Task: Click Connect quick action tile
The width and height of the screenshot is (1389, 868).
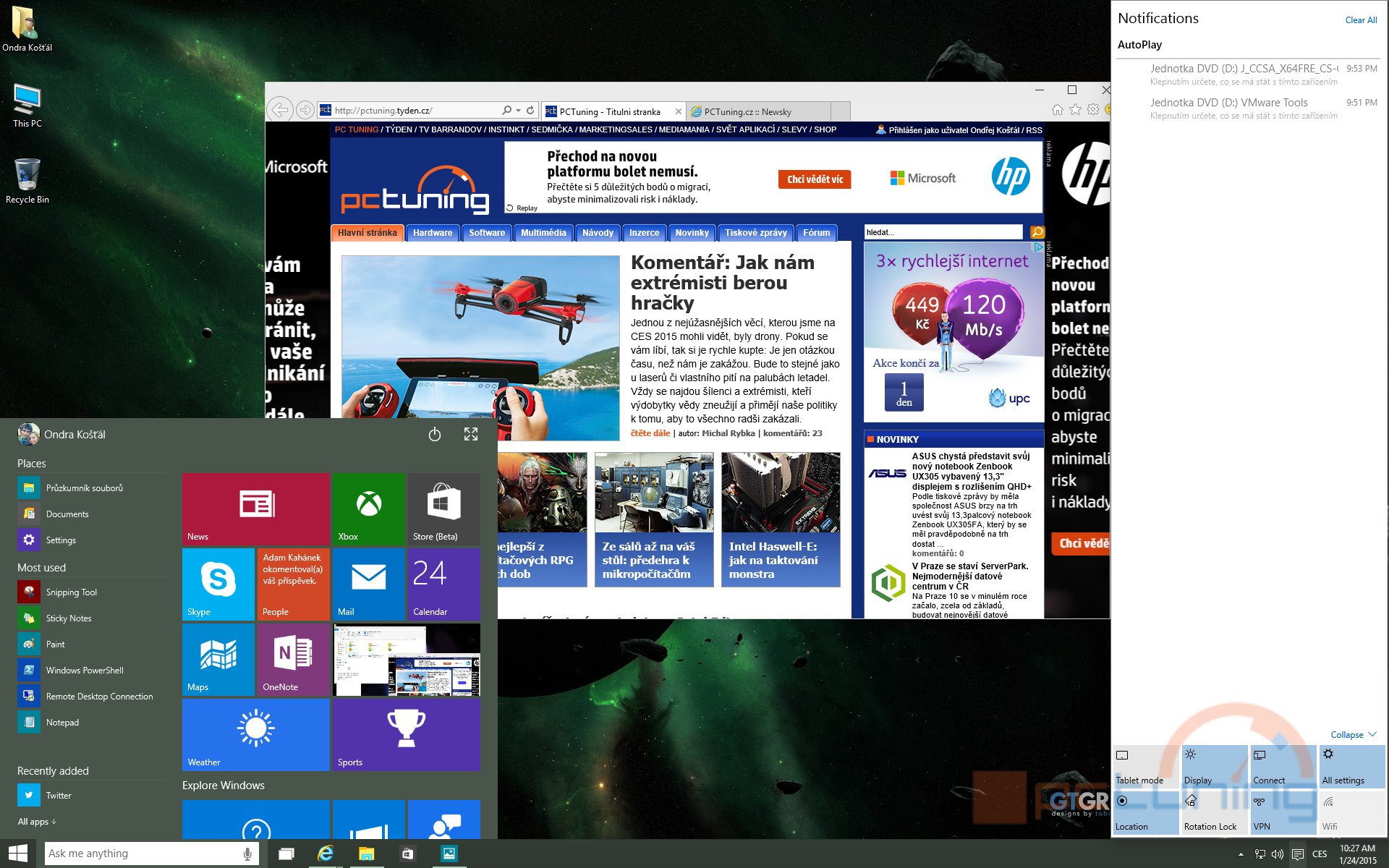Action: pyautogui.click(x=1283, y=766)
